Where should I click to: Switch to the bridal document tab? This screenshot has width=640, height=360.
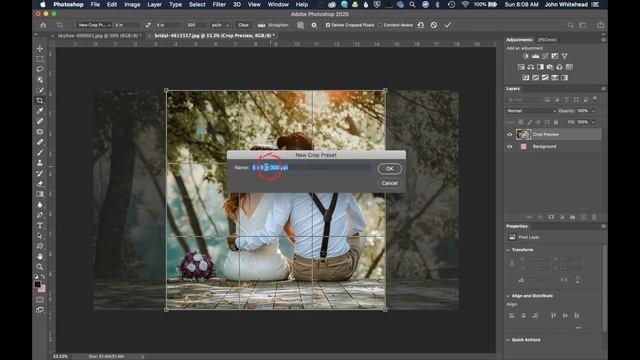[214, 36]
